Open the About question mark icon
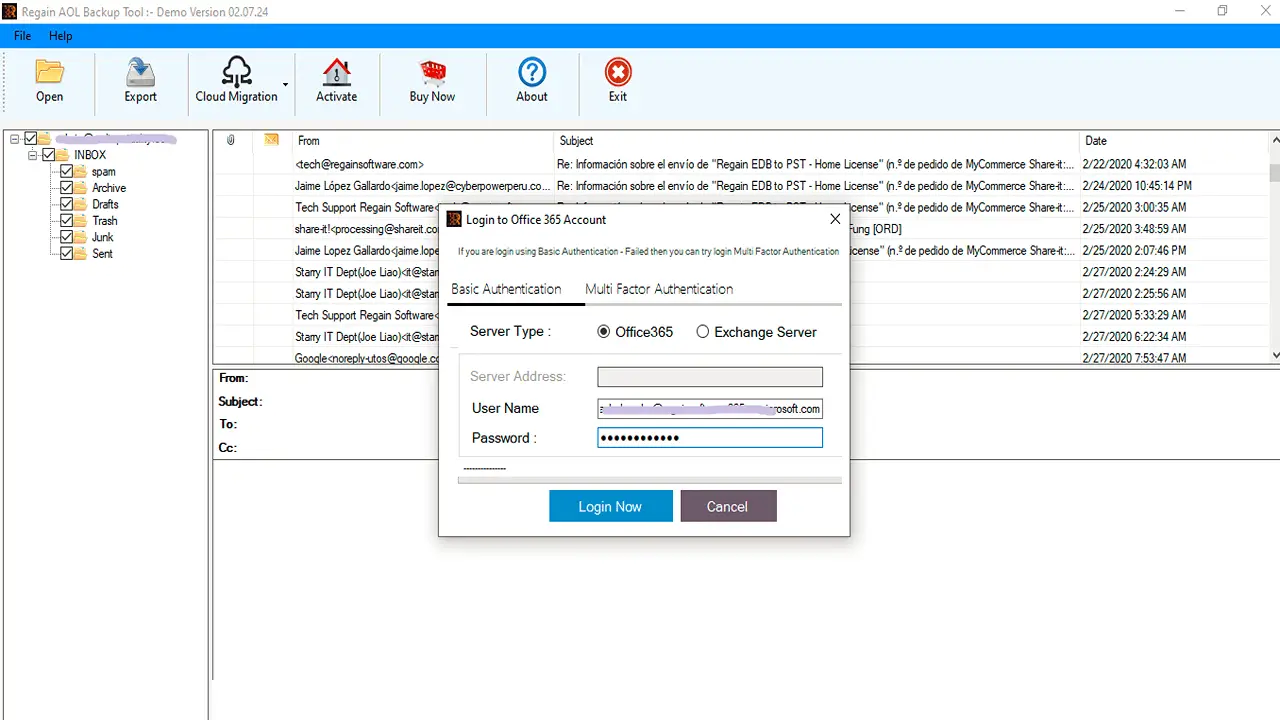Image resolution: width=1280 pixels, height=720 pixels. 532,72
